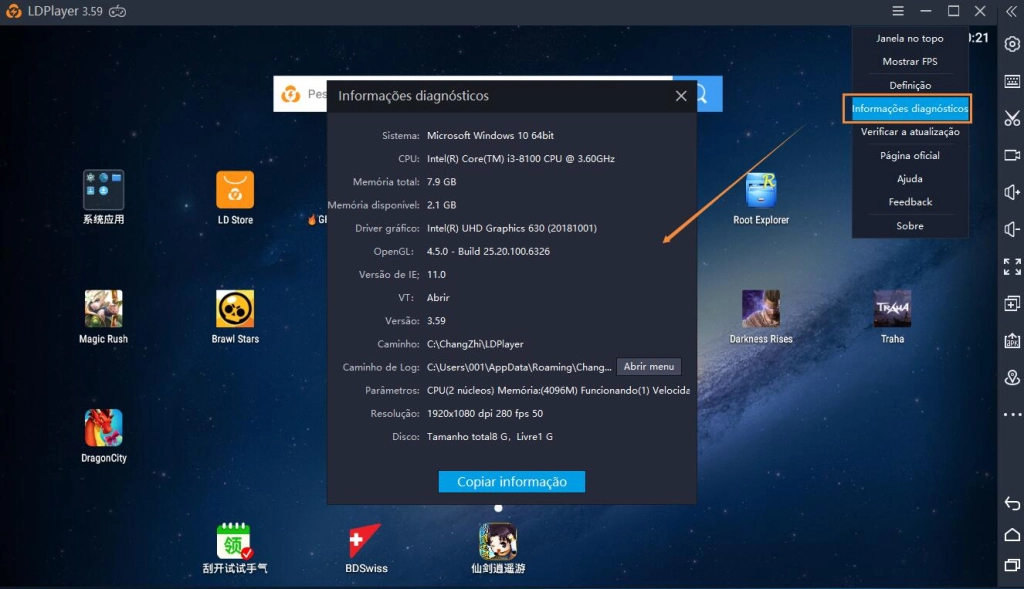The width and height of the screenshot is (1024, 589).
Task: Click the VT value 'Abrir'
Action: [438, 298]
